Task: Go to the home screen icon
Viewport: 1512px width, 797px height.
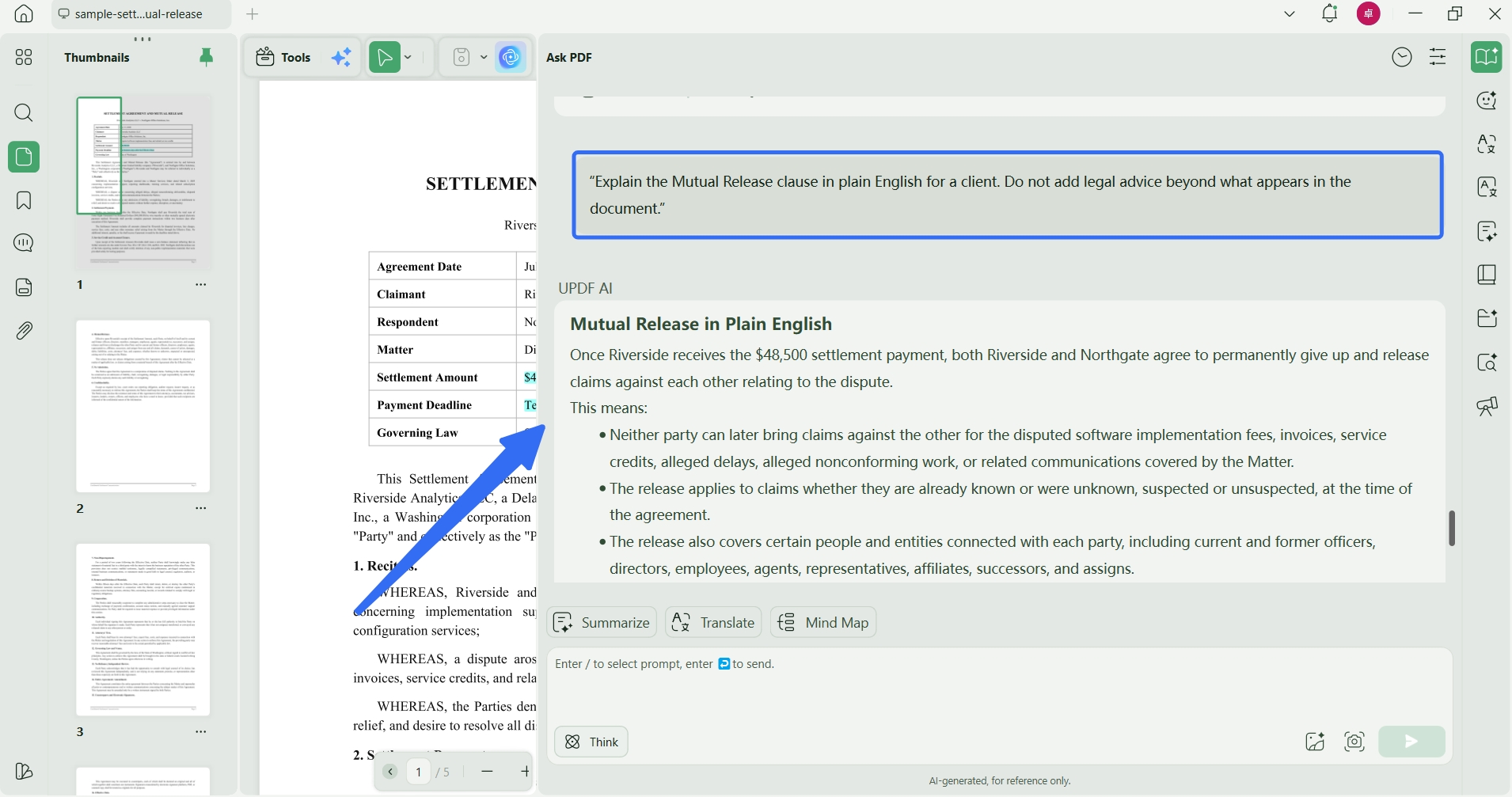Action: click(x=24, y=13)
